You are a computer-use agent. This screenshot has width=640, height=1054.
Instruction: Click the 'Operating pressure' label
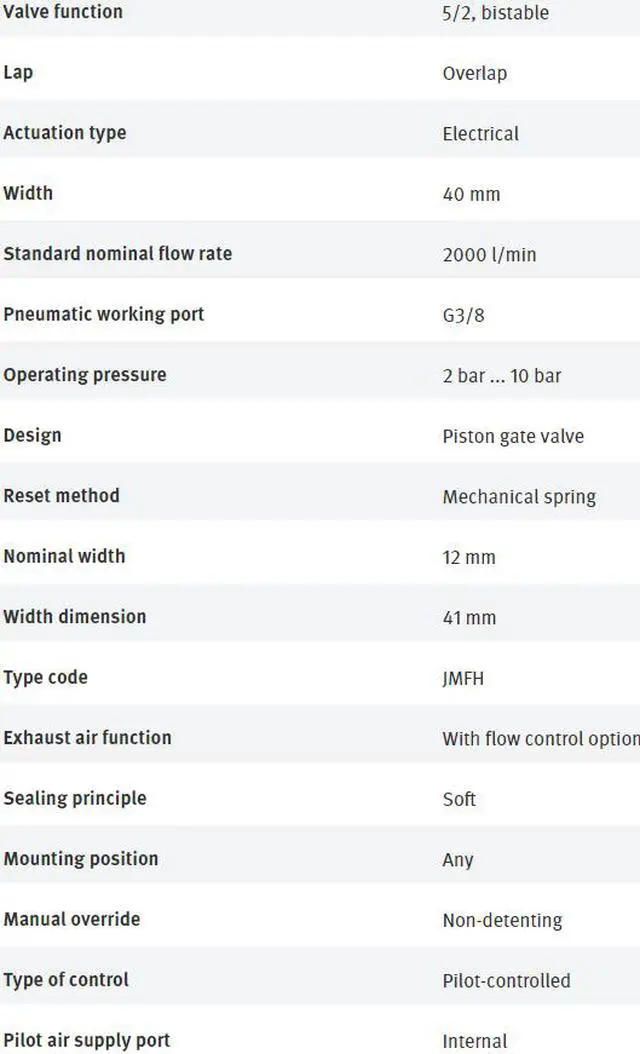pos(85,375)
